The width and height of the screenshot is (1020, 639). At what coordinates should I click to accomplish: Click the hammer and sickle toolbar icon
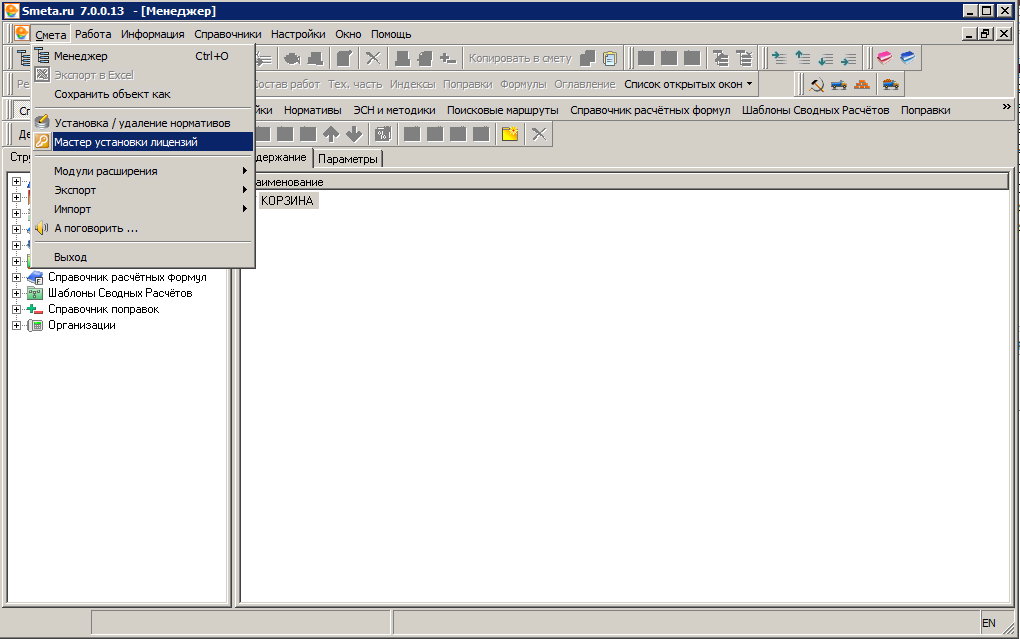816,85
